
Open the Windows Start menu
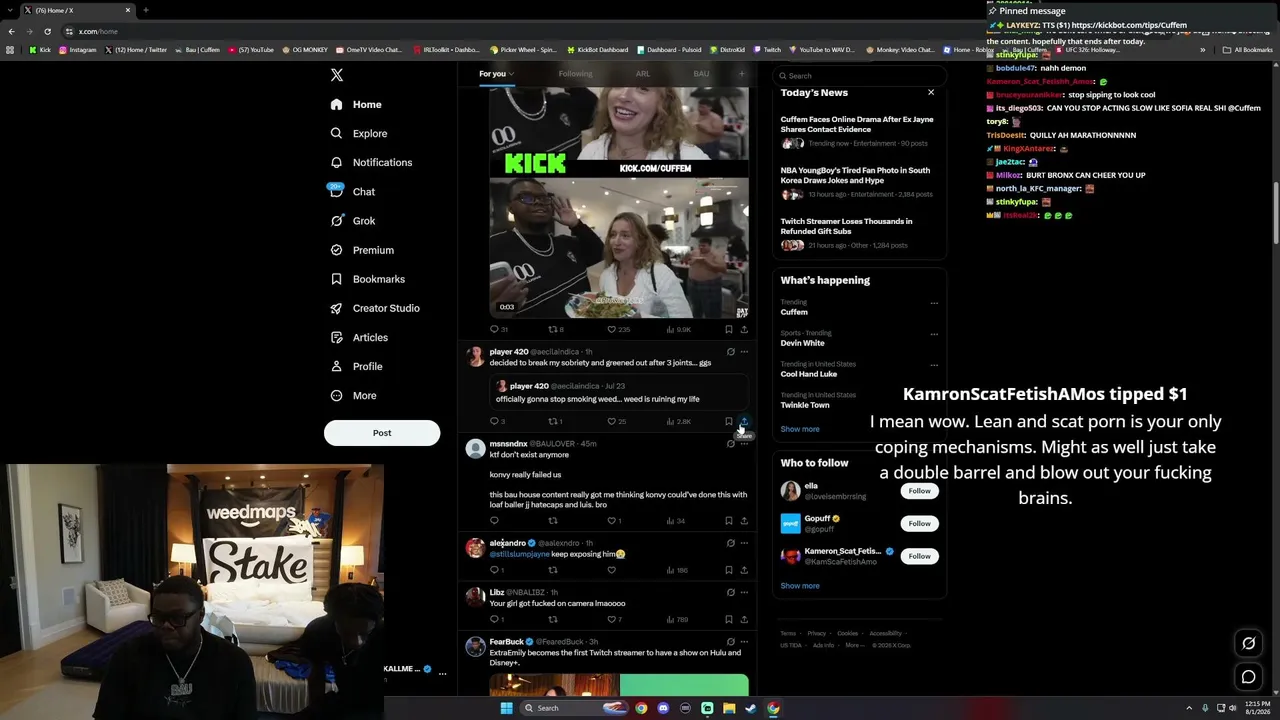point(506,708)
